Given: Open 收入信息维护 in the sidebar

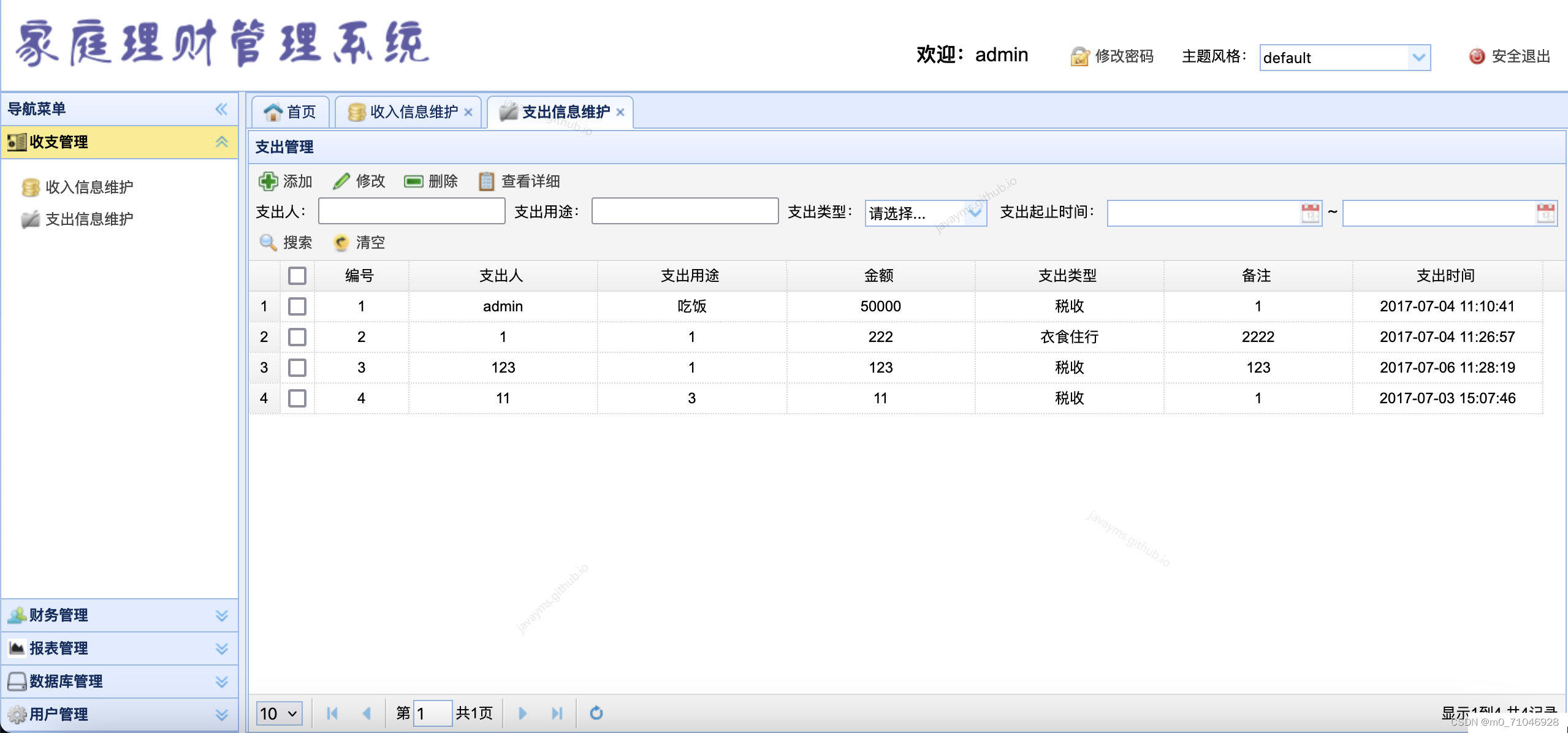Looking at the screenshot, I should (x=89, y=187).
